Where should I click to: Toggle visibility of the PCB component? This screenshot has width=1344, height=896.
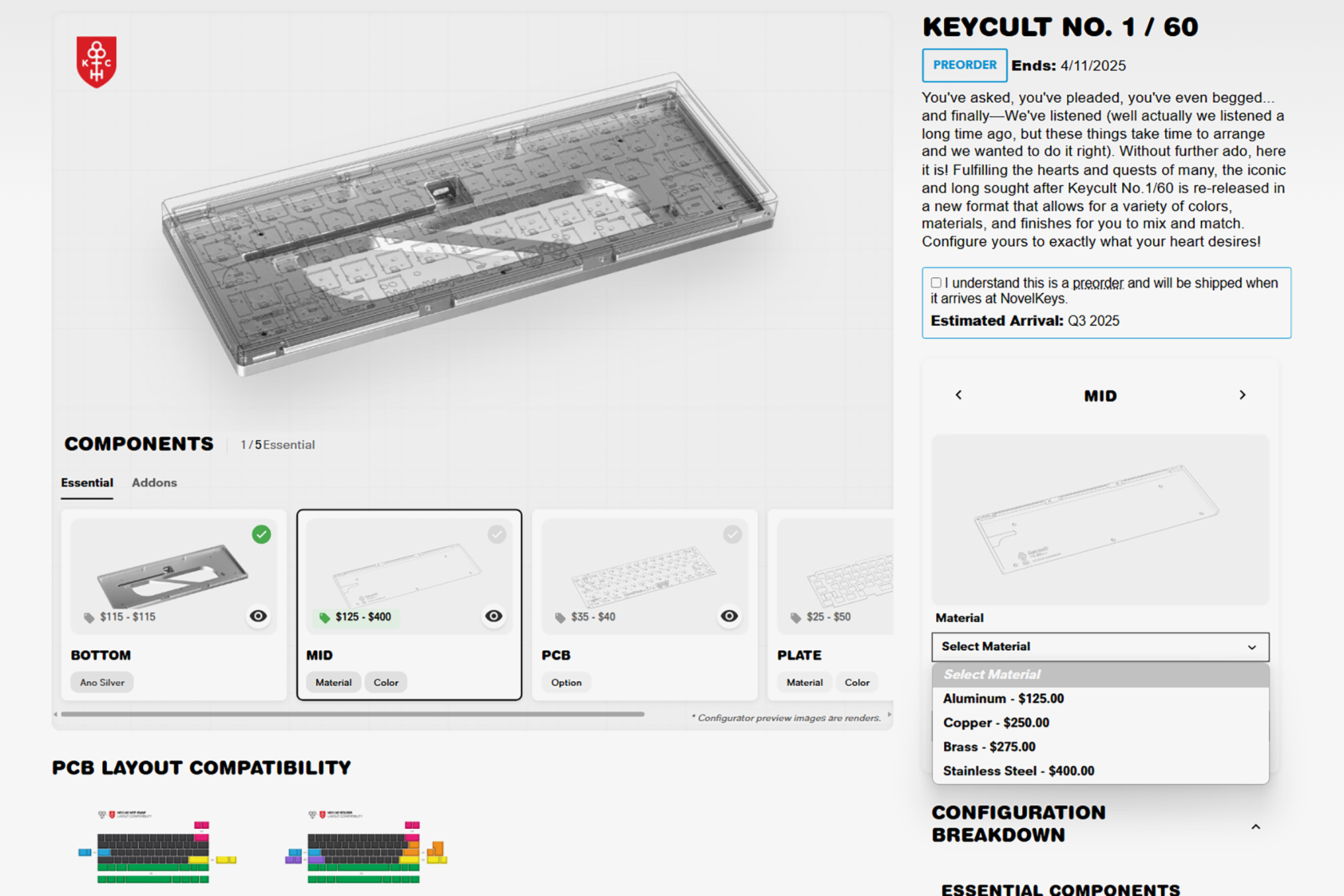(729, 616)
